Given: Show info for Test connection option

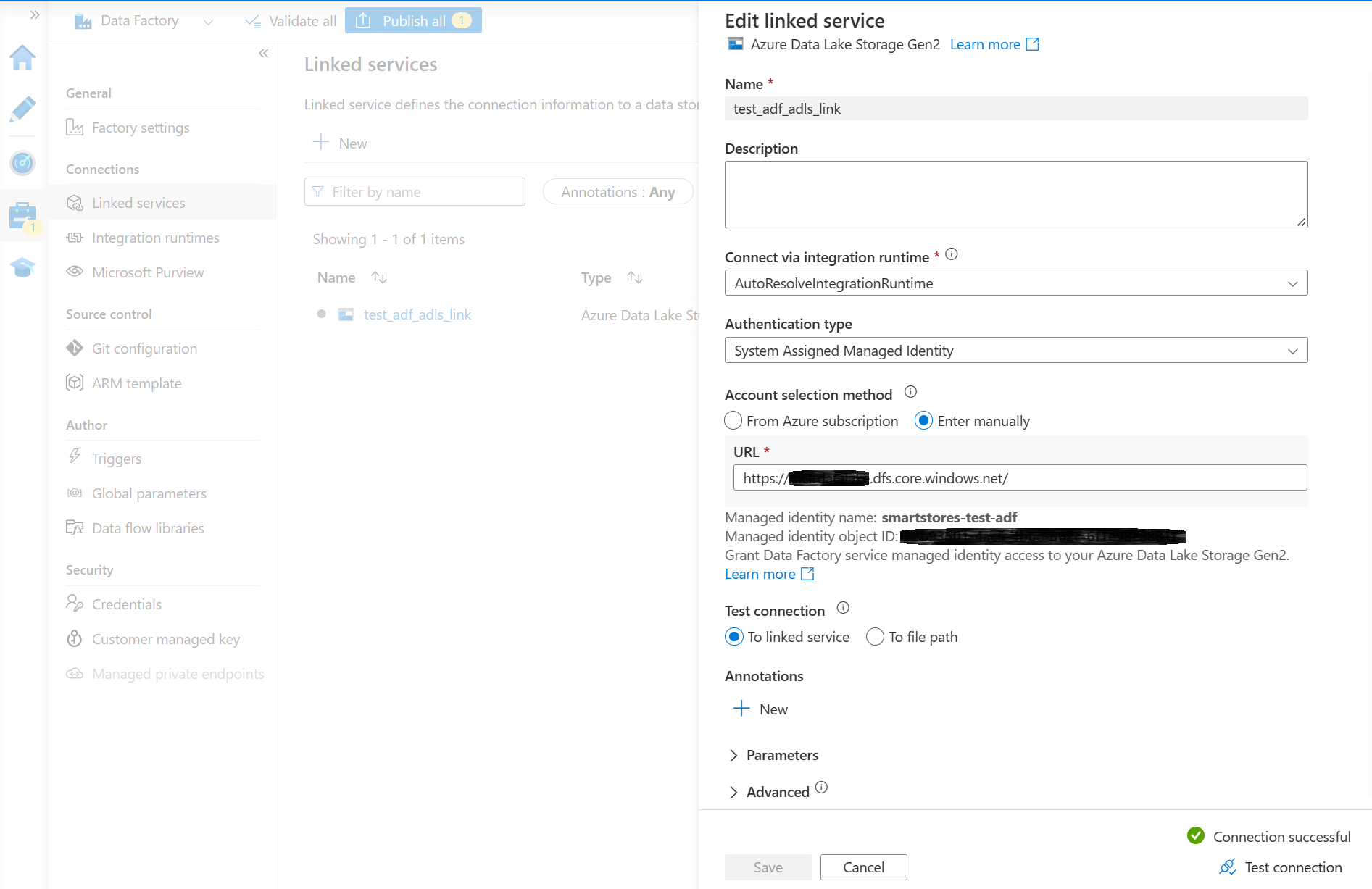Looking at the screenshot, I should [843, 608].
